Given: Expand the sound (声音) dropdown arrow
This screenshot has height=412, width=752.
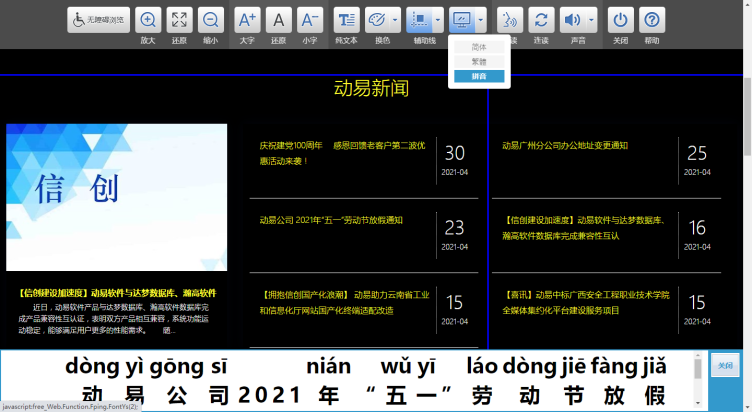Looking at the screenshot, I should (x=591, y=19).
